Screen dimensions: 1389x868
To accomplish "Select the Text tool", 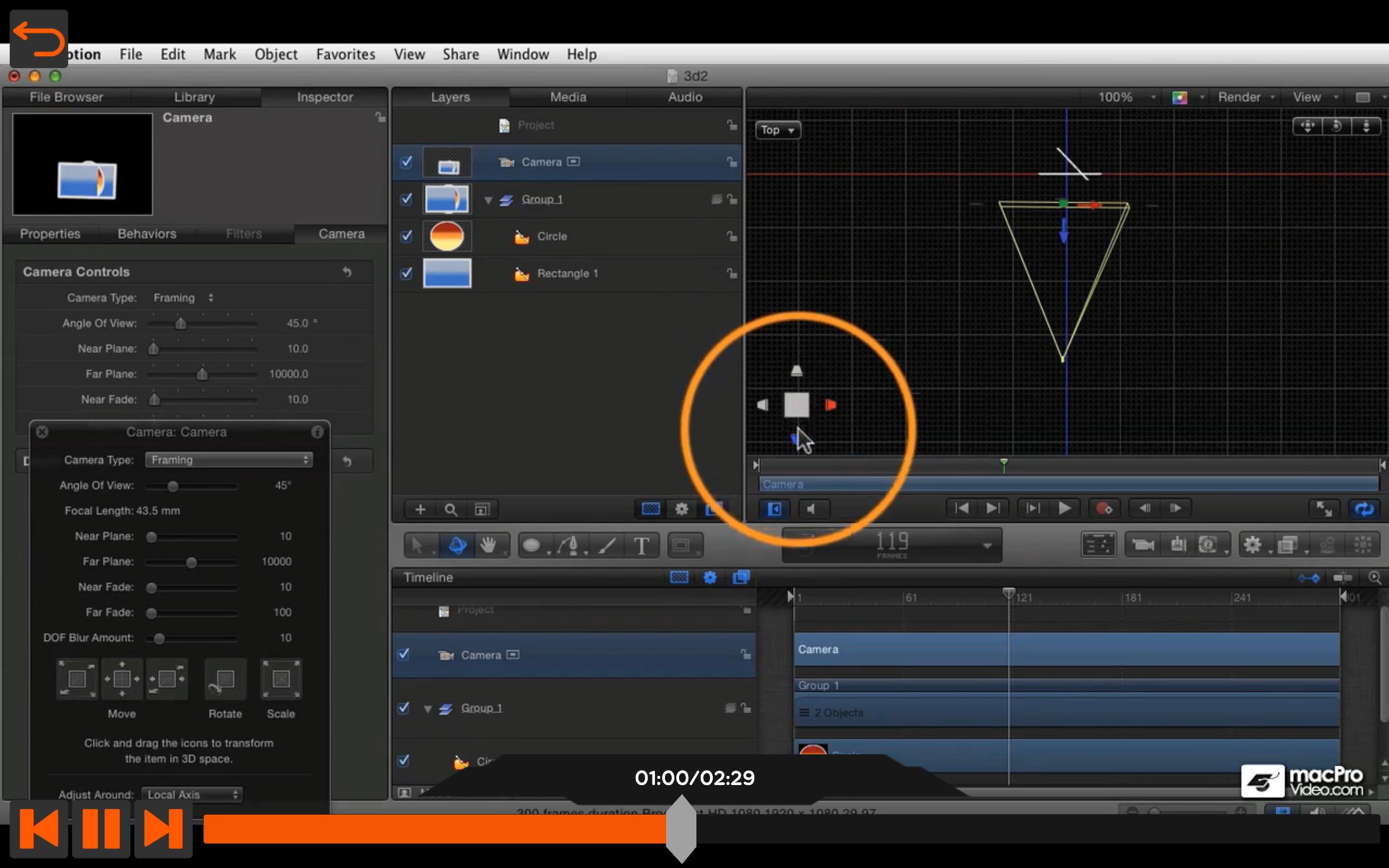I will 642,545.
